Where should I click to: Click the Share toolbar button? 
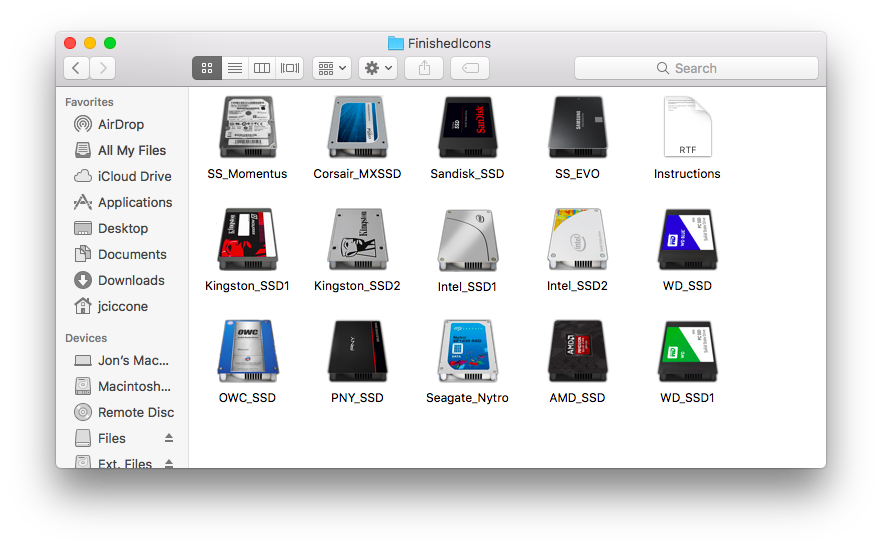coord(424,68)
